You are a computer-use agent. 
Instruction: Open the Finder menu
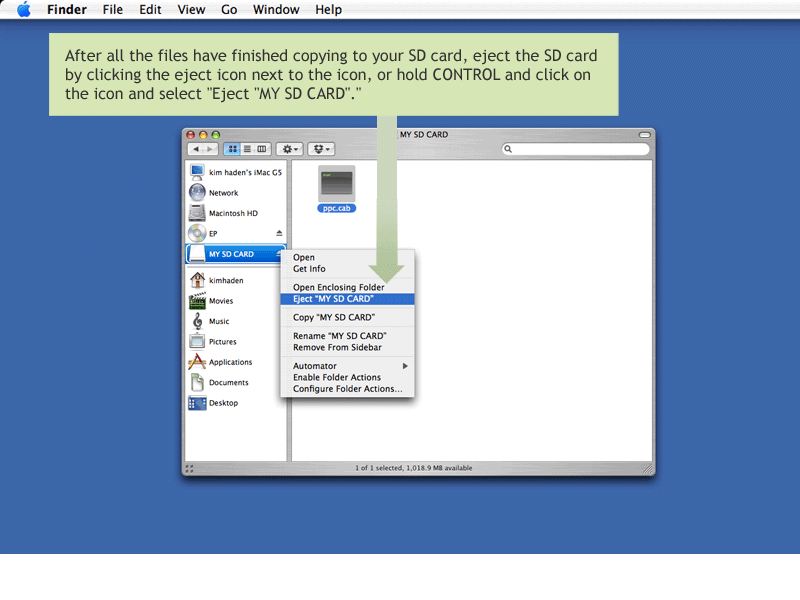67,9
